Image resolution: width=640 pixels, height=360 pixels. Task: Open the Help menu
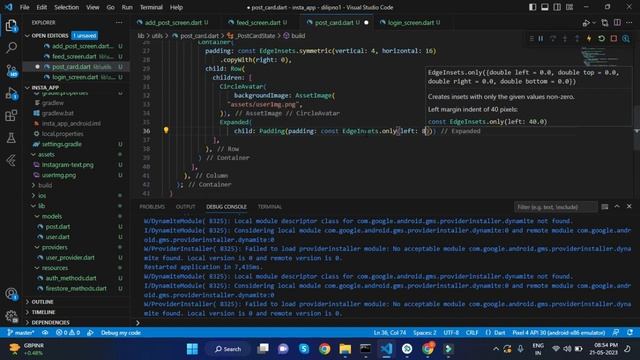click(176, 7)
